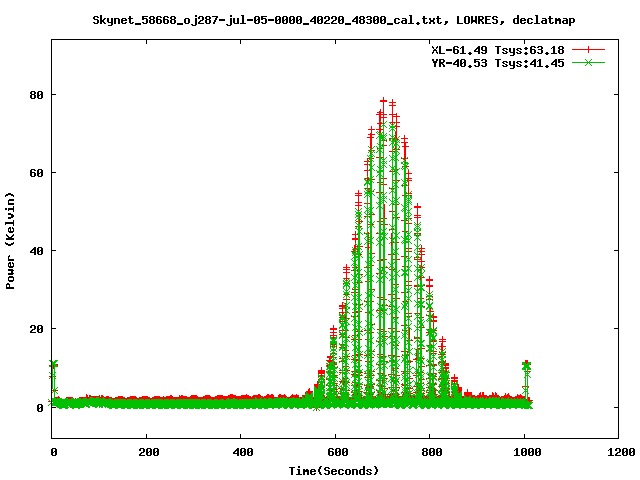
Task: Click the y-axis tick label 60
Action: (x=36, y=173)
